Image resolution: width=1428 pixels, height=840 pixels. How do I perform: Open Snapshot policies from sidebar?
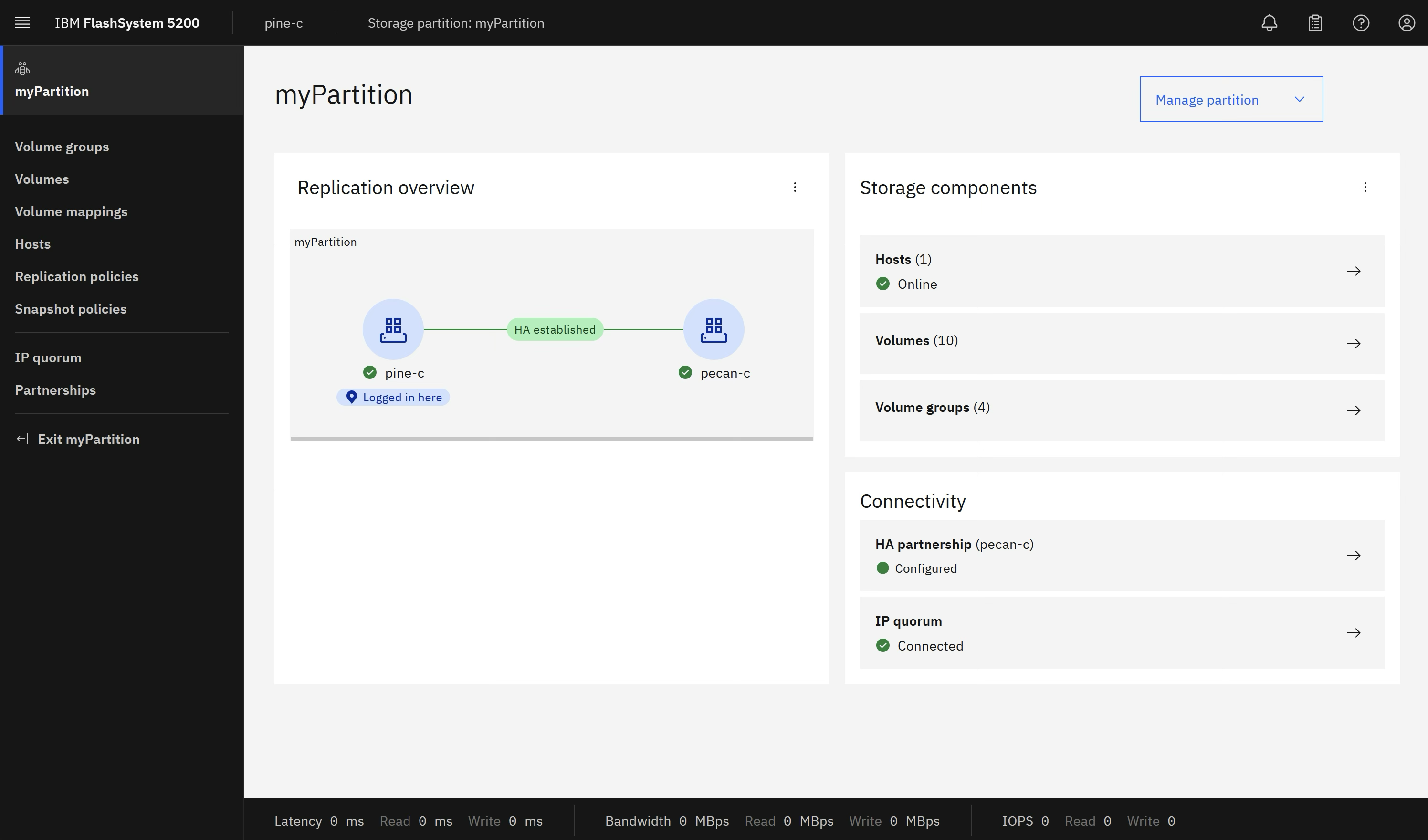[x=70, y=309]
